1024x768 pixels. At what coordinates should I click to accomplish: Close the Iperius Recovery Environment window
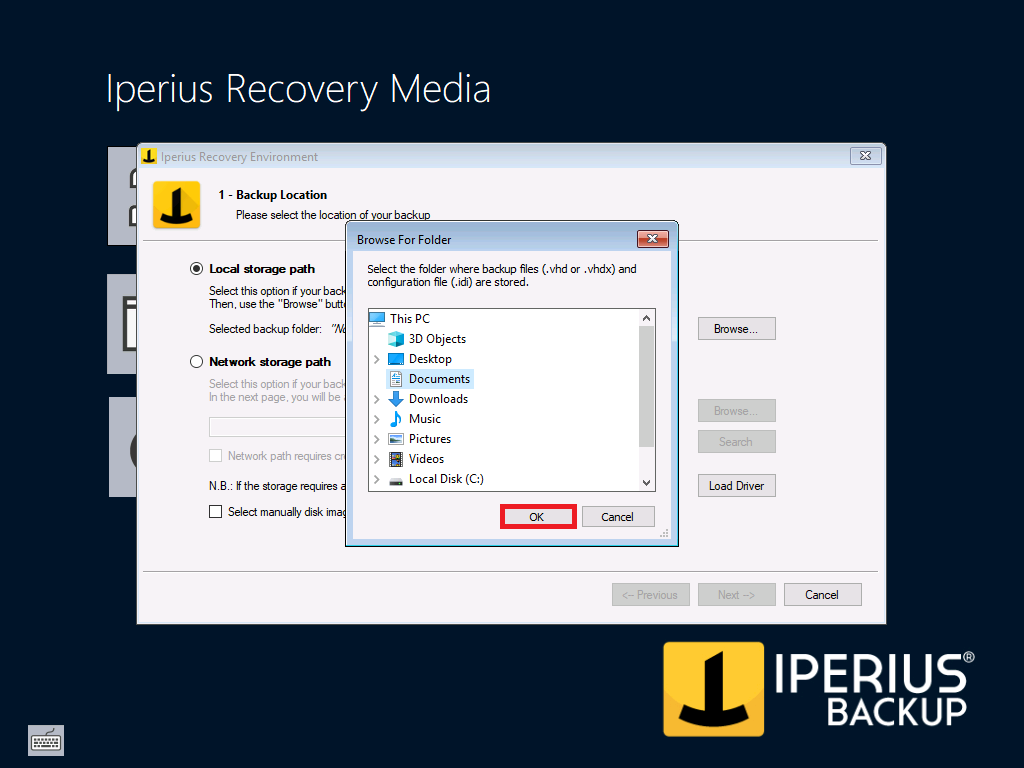(865, 155)
